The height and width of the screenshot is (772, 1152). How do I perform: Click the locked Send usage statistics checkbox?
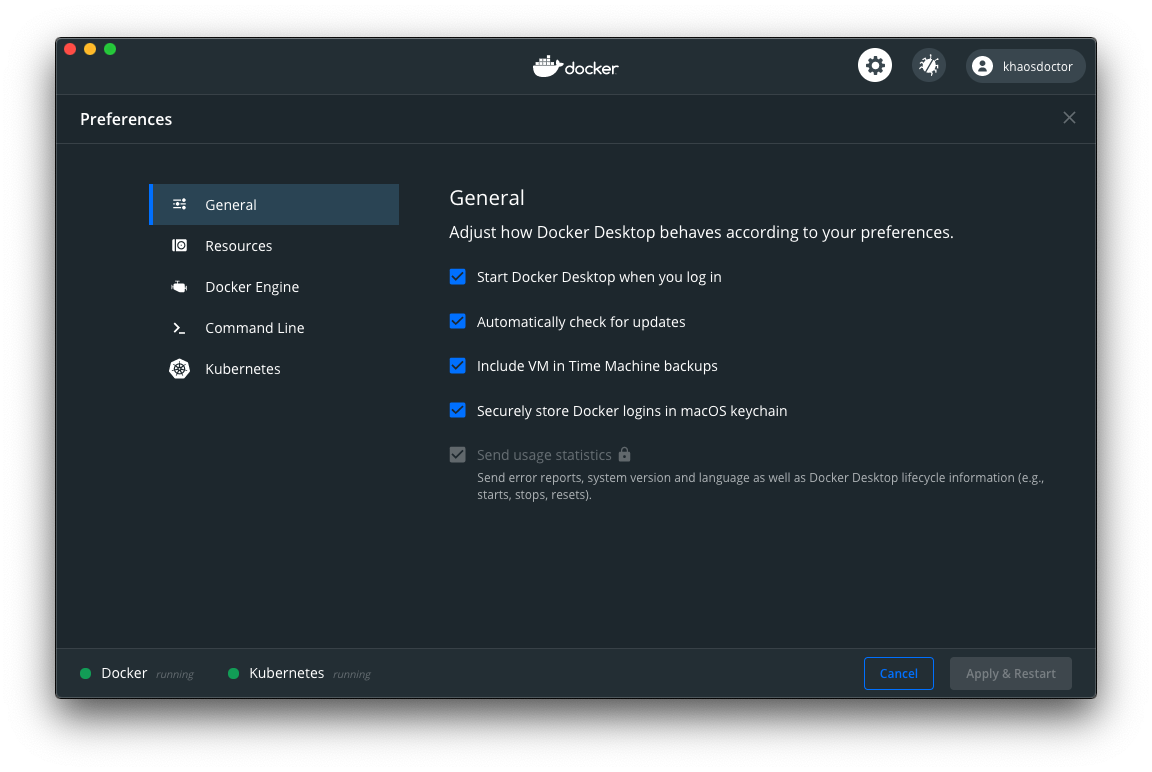tap(457, 455)
